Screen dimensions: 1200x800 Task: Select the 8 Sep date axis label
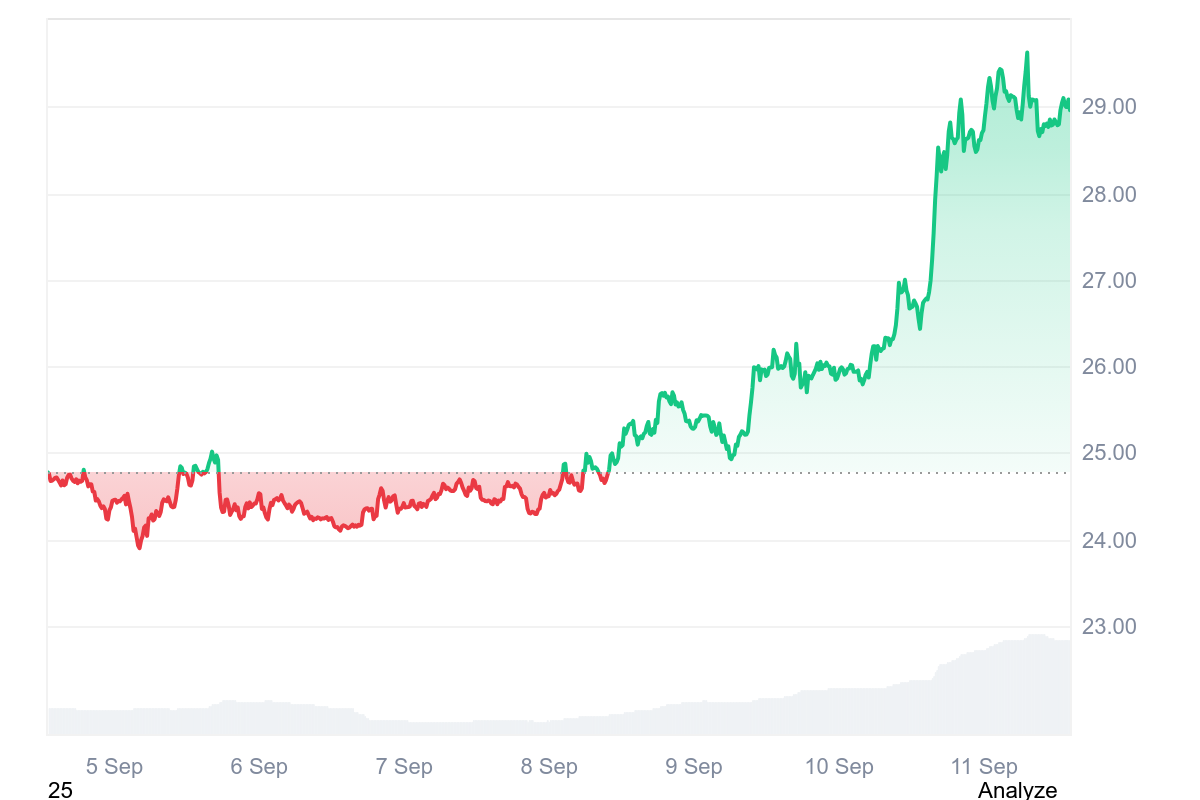549,767
